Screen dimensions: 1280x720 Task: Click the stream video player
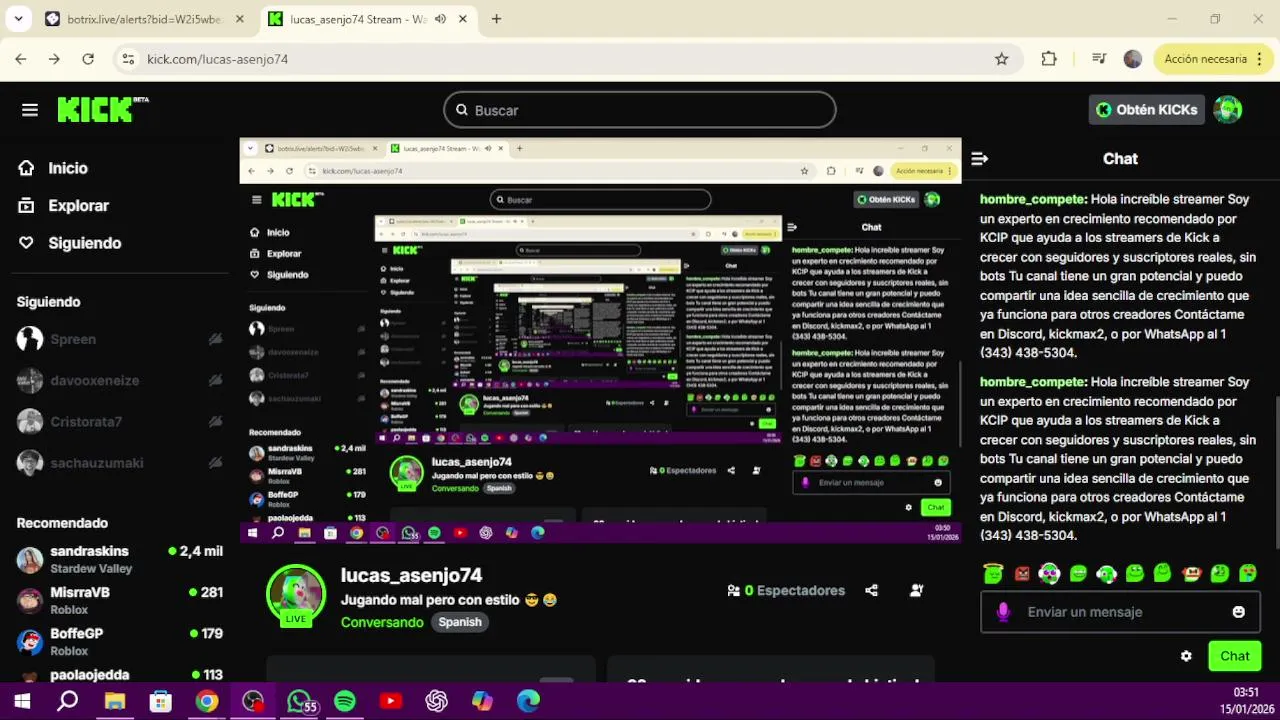600,340
